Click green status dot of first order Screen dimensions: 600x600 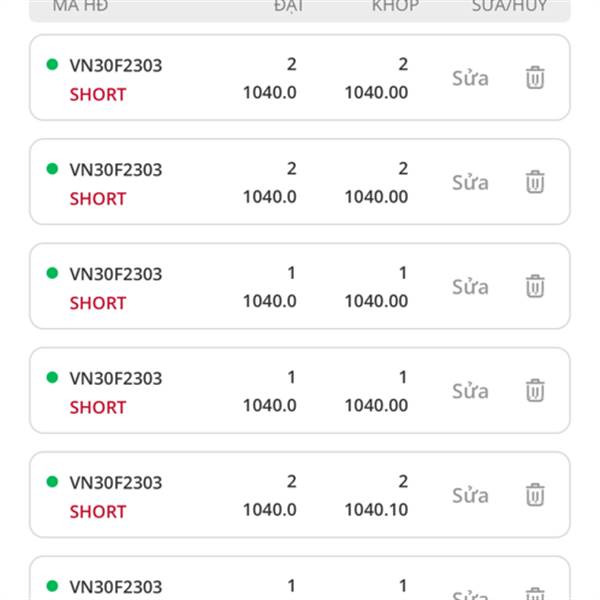52,64
